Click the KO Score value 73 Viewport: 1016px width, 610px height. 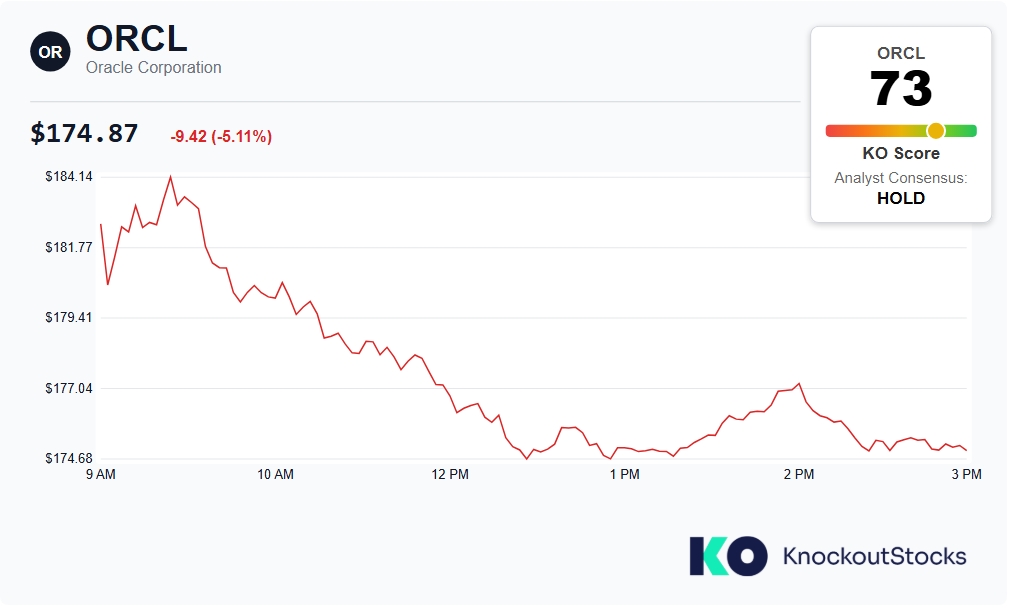click(x=901, y=88)
